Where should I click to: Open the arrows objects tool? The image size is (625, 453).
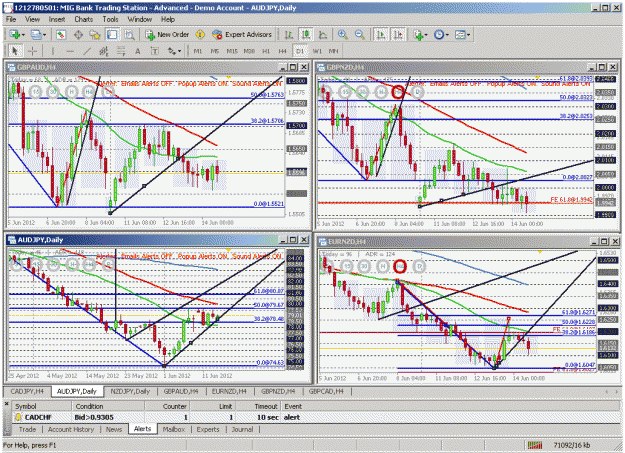point(172,51)
